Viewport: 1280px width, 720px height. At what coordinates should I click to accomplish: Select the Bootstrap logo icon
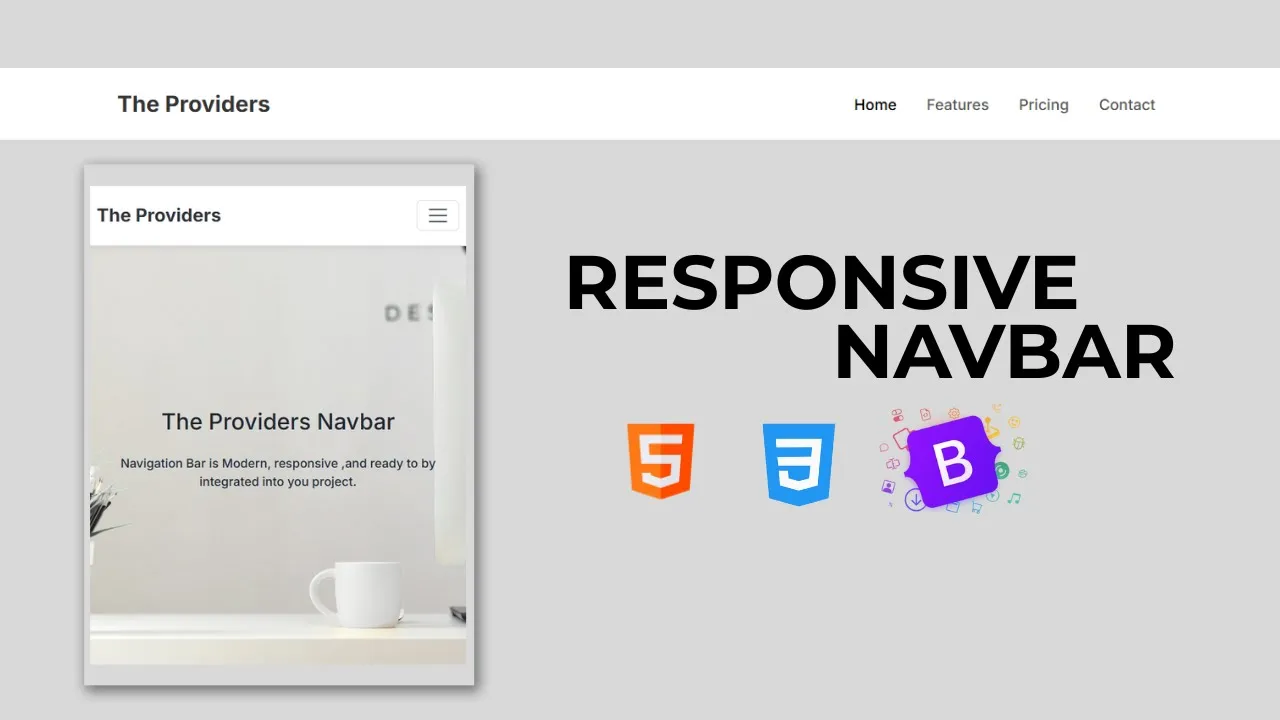pyautogui.click(x=952, y=460)
